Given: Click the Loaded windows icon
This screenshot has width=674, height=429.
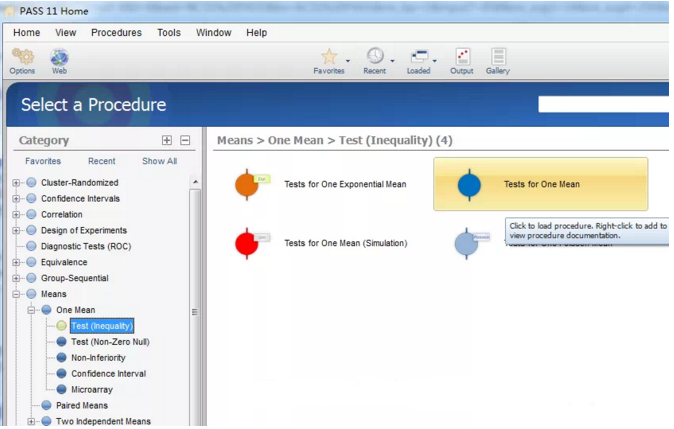Looking at the screenshot, I should click(x=419, y=57).
